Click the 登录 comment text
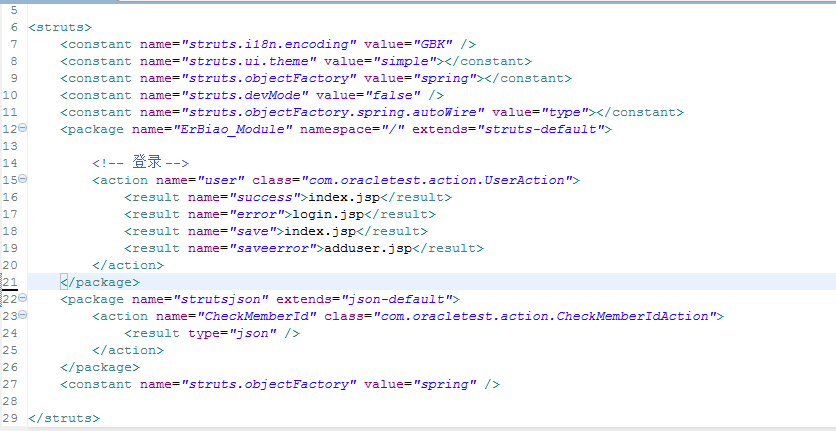Screen dimensions: 836x431 tap(146, 163)
